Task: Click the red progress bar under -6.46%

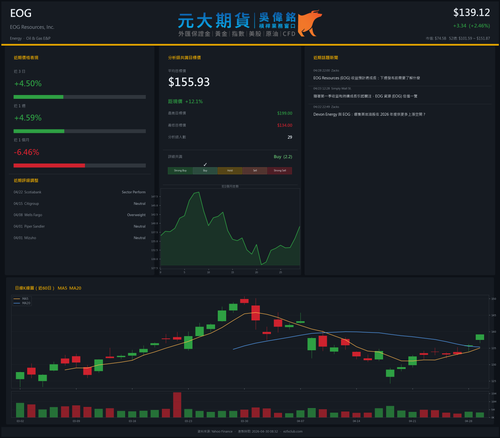Action: click(x=49, y=166)
